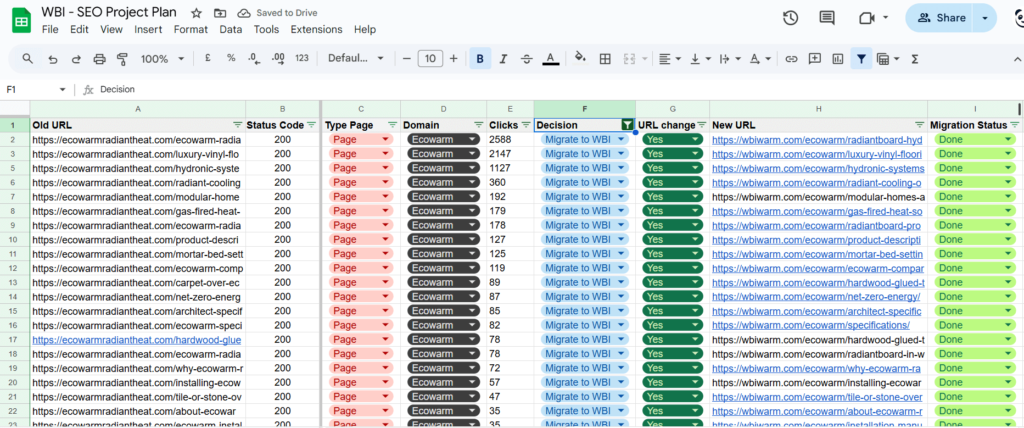Click the formula bar showing Decision
The image size is (1024, 428).
(560, 90)
